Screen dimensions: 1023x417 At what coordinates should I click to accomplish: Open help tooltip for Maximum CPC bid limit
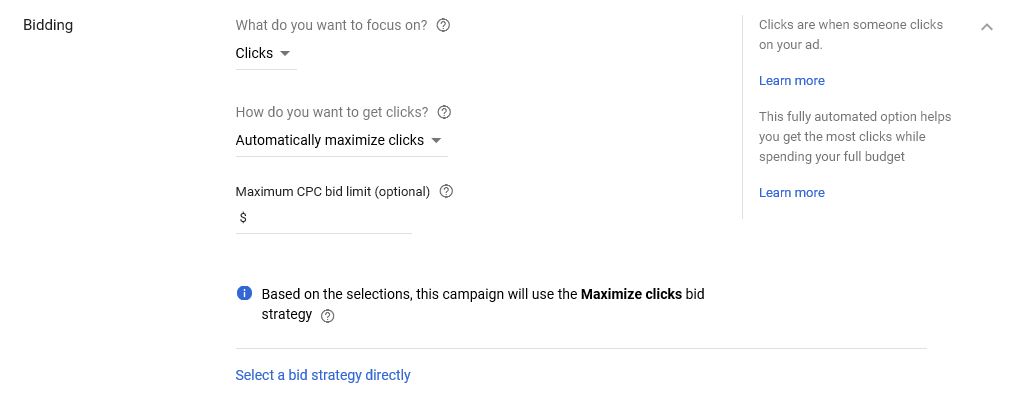pos(446,191)
